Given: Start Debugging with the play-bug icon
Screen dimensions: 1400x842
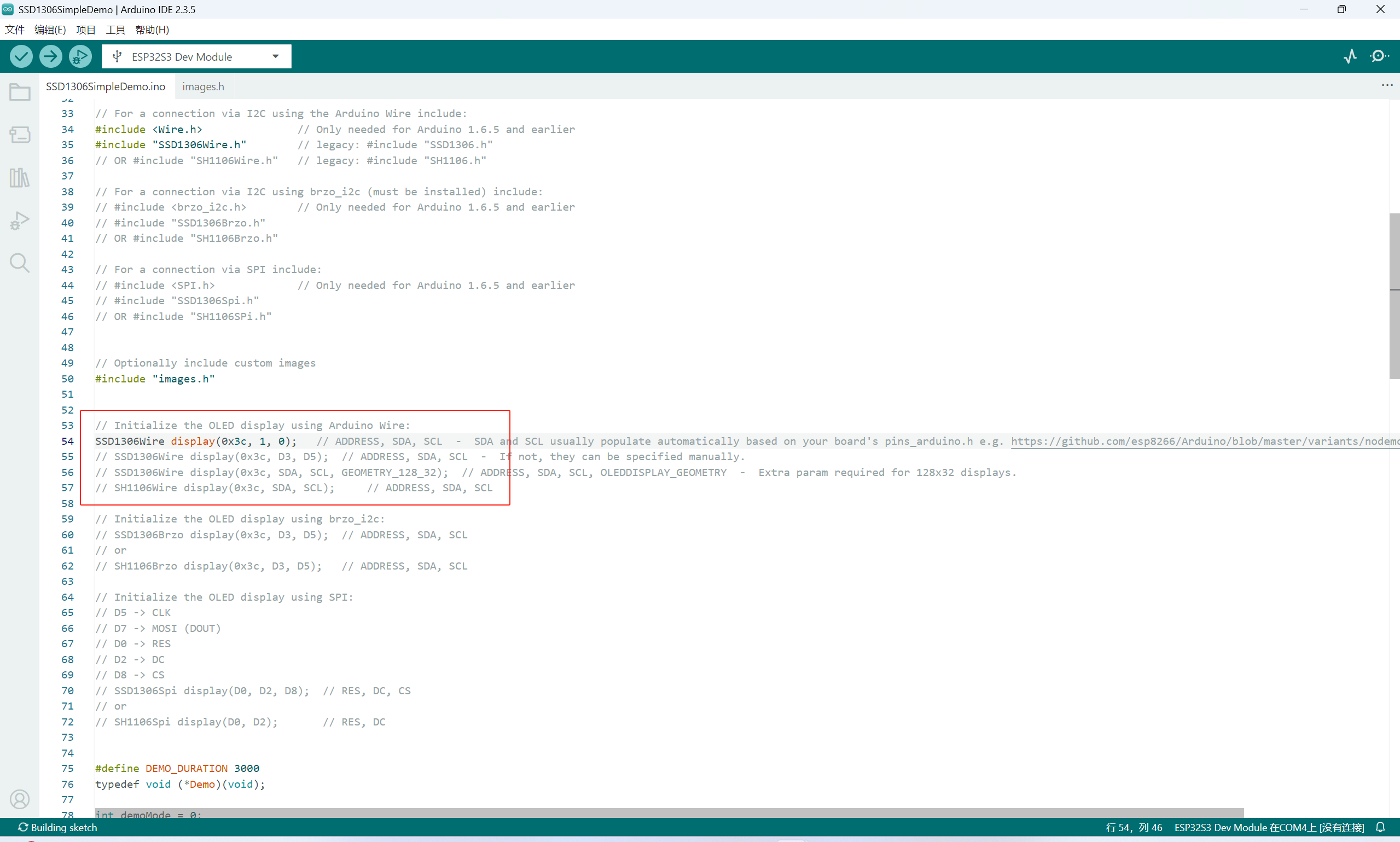Looking at the screenshot, I should (x=80, y=56).
